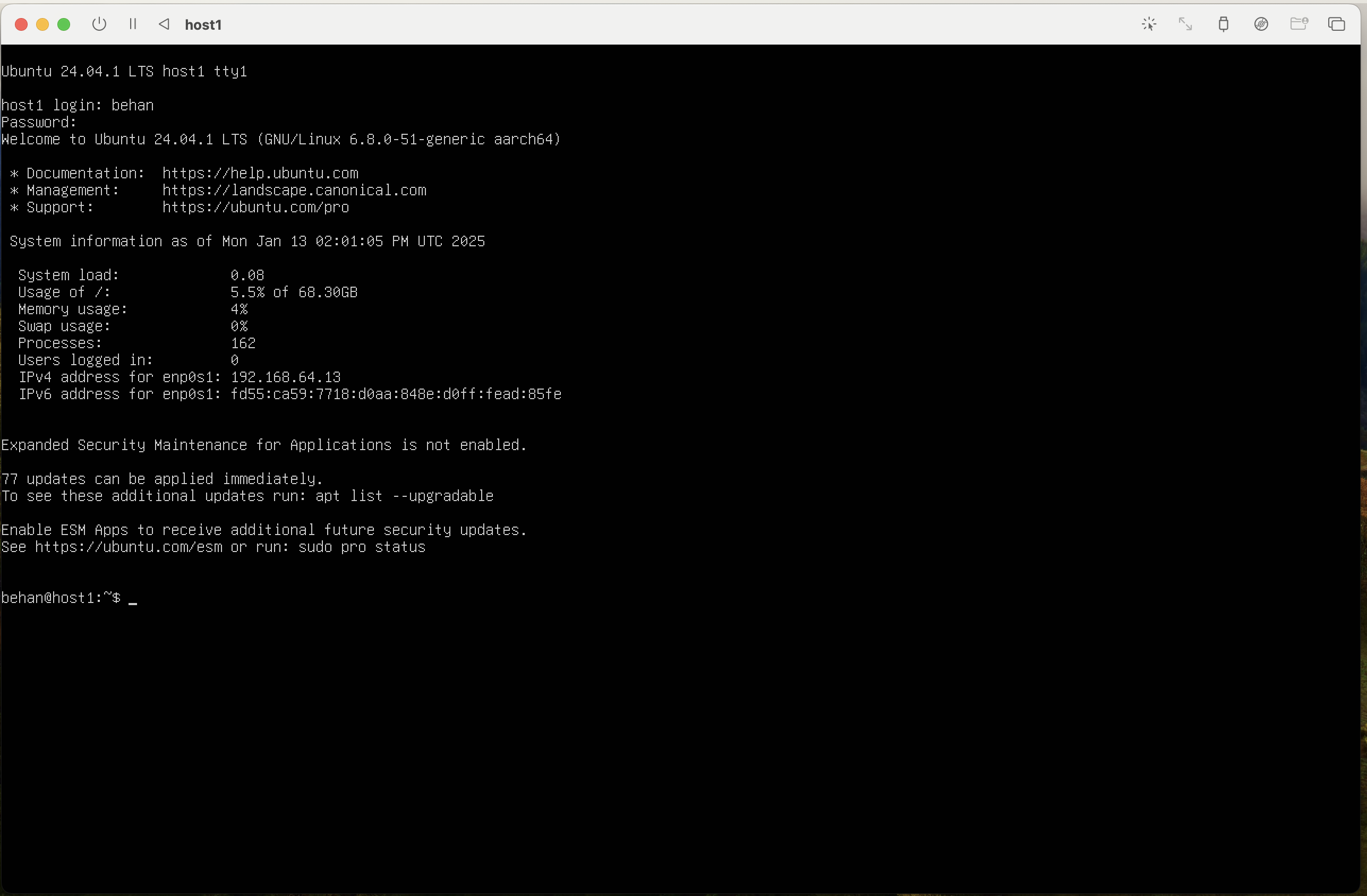1367x896 pixels.
Task: Click the 'apt list --upgradable' command text
Action: point(404,496)
